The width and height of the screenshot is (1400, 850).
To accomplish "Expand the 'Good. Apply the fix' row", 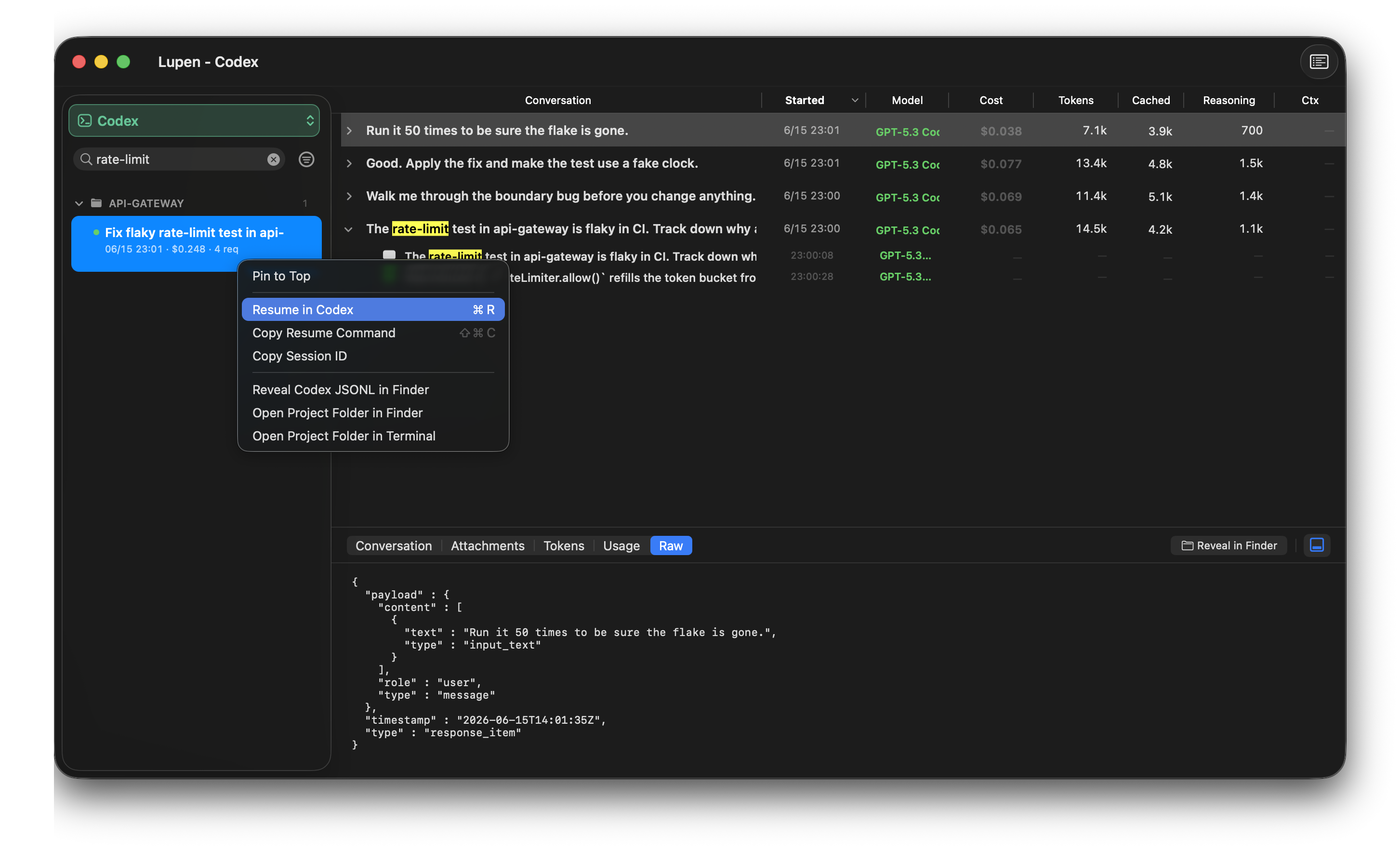I will [x=349, y=164].
